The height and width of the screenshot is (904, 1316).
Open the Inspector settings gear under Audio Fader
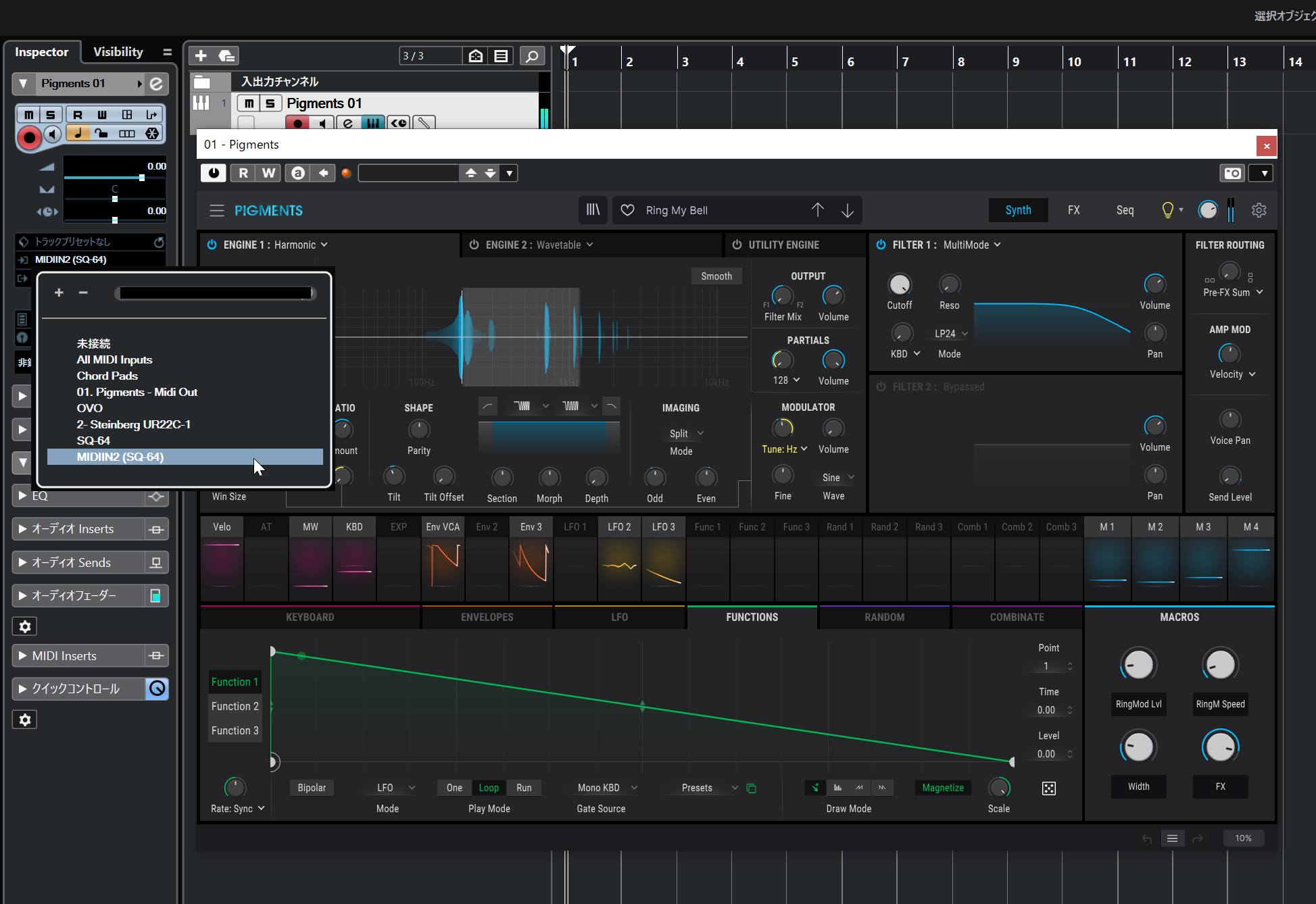25,626
